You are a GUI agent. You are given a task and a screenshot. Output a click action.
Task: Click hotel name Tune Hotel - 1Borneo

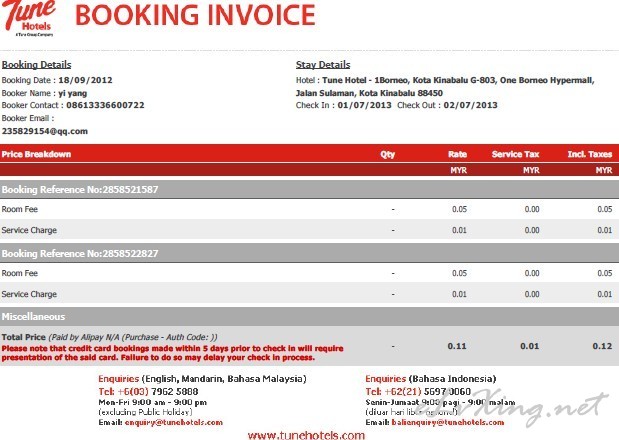coord(365,81)
